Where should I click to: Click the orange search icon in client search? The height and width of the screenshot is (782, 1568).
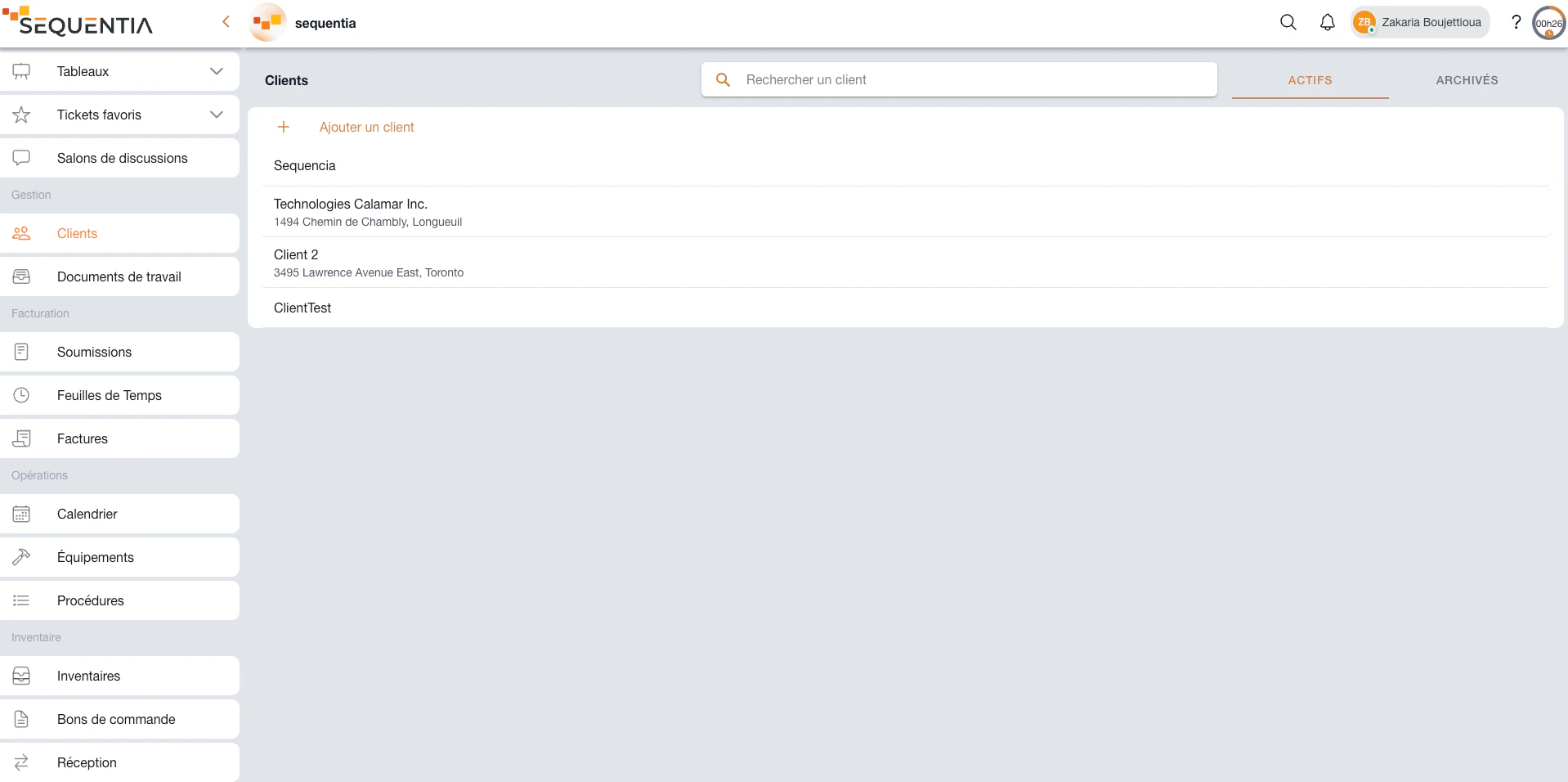723,79
